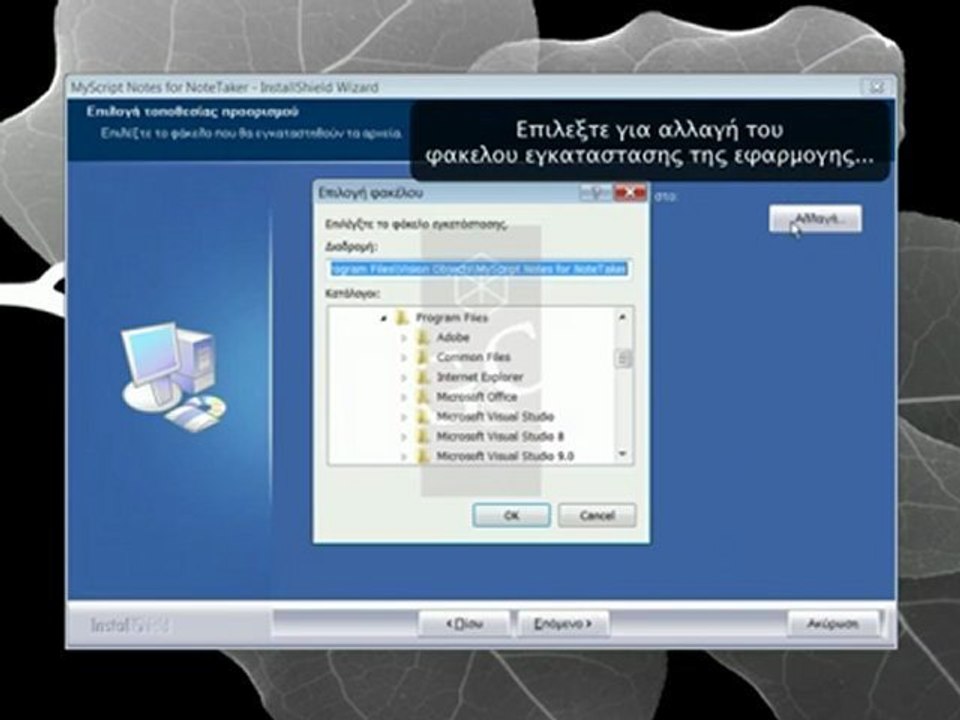Expand the Microsoft Office folder node
The width and height of the screenshot is (960, 720).
click(403, 397)
